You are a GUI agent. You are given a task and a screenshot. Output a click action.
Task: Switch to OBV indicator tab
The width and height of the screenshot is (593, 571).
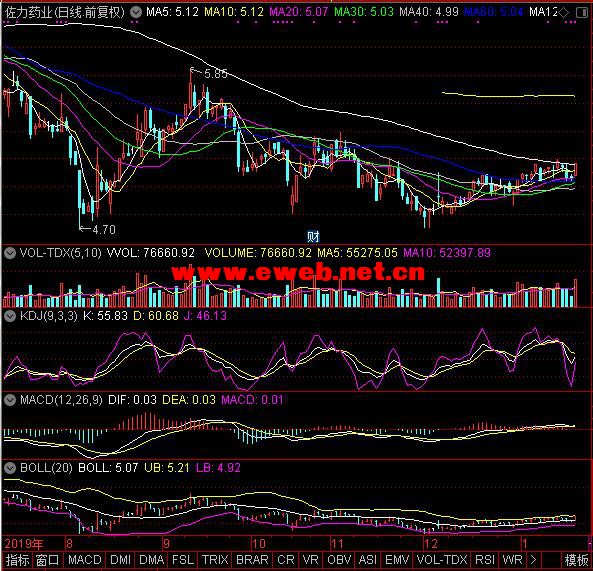tap(339, 560)
